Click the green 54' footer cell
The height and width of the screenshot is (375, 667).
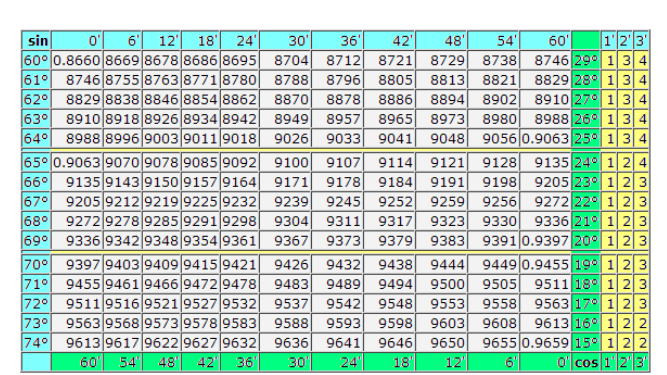[123, 362]
